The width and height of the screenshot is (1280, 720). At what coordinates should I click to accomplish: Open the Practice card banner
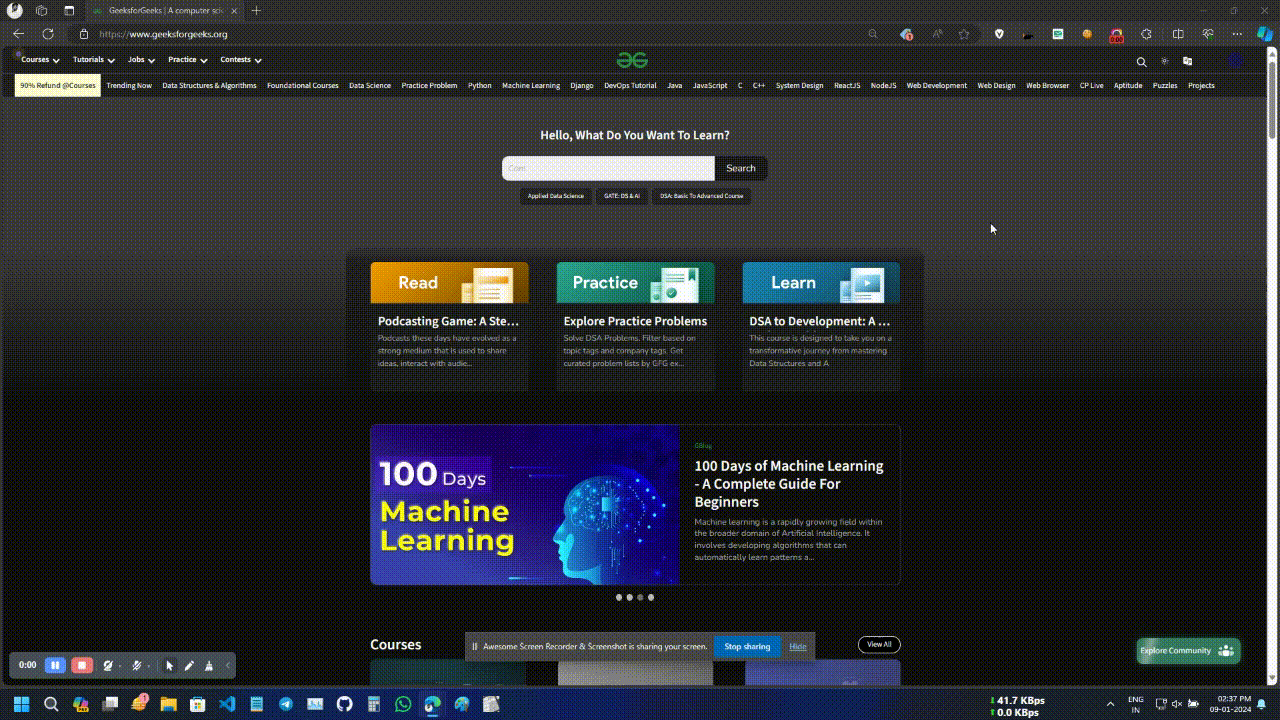[635, 283]
